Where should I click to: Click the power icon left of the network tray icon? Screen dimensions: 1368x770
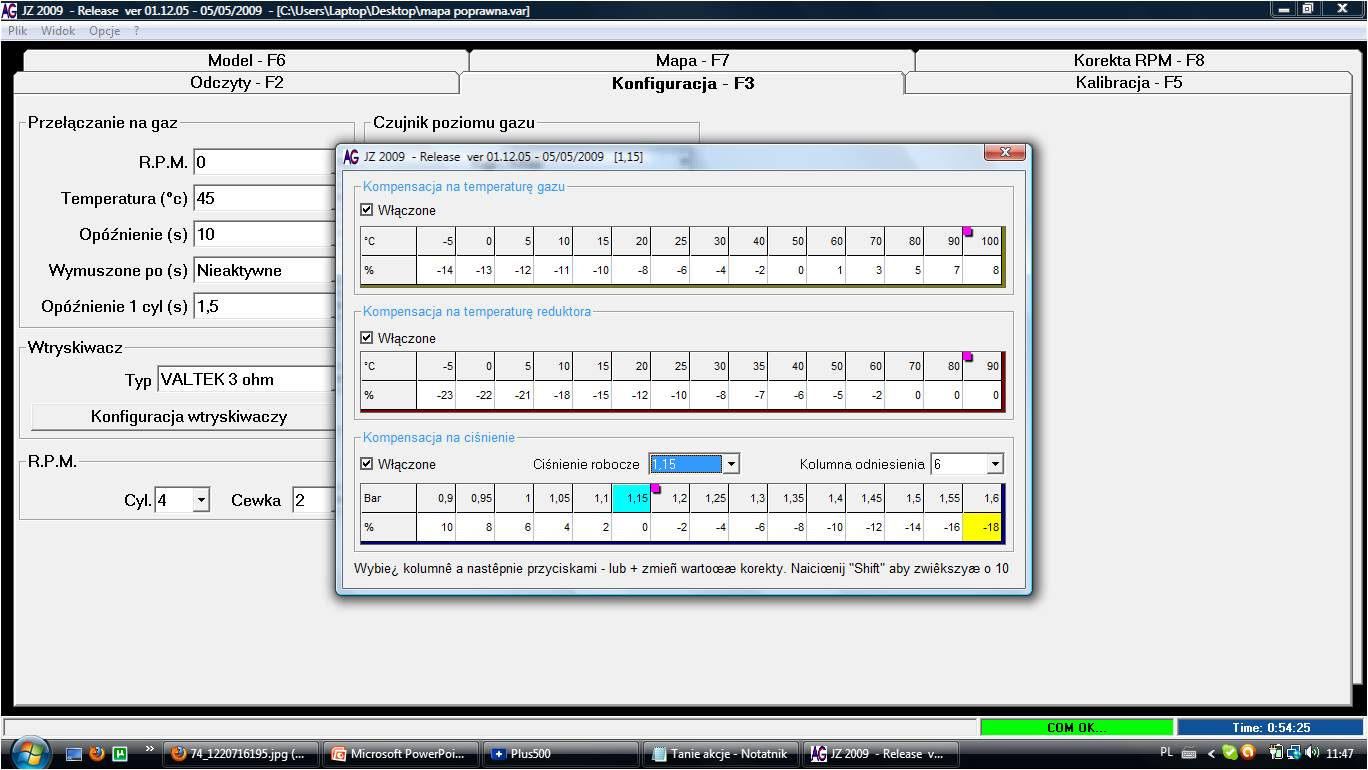pyautogui.click(x=1278, y=754)
